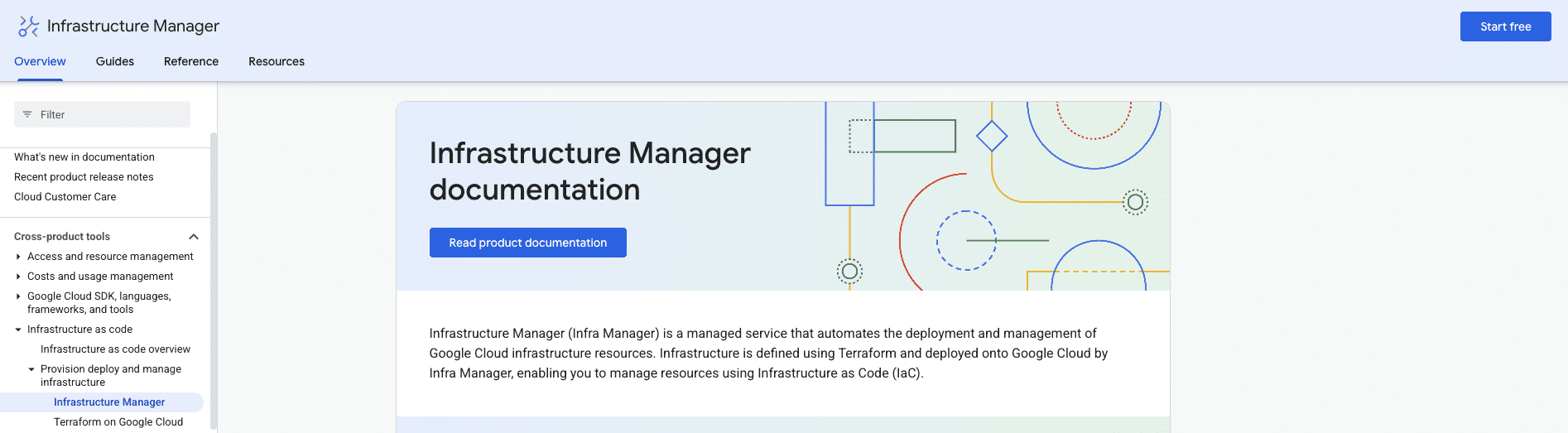The width and height of the screenshot is (1568, 433).
Task: Collapse the Cross-product tools section chevron
Action: click(194, 237)
